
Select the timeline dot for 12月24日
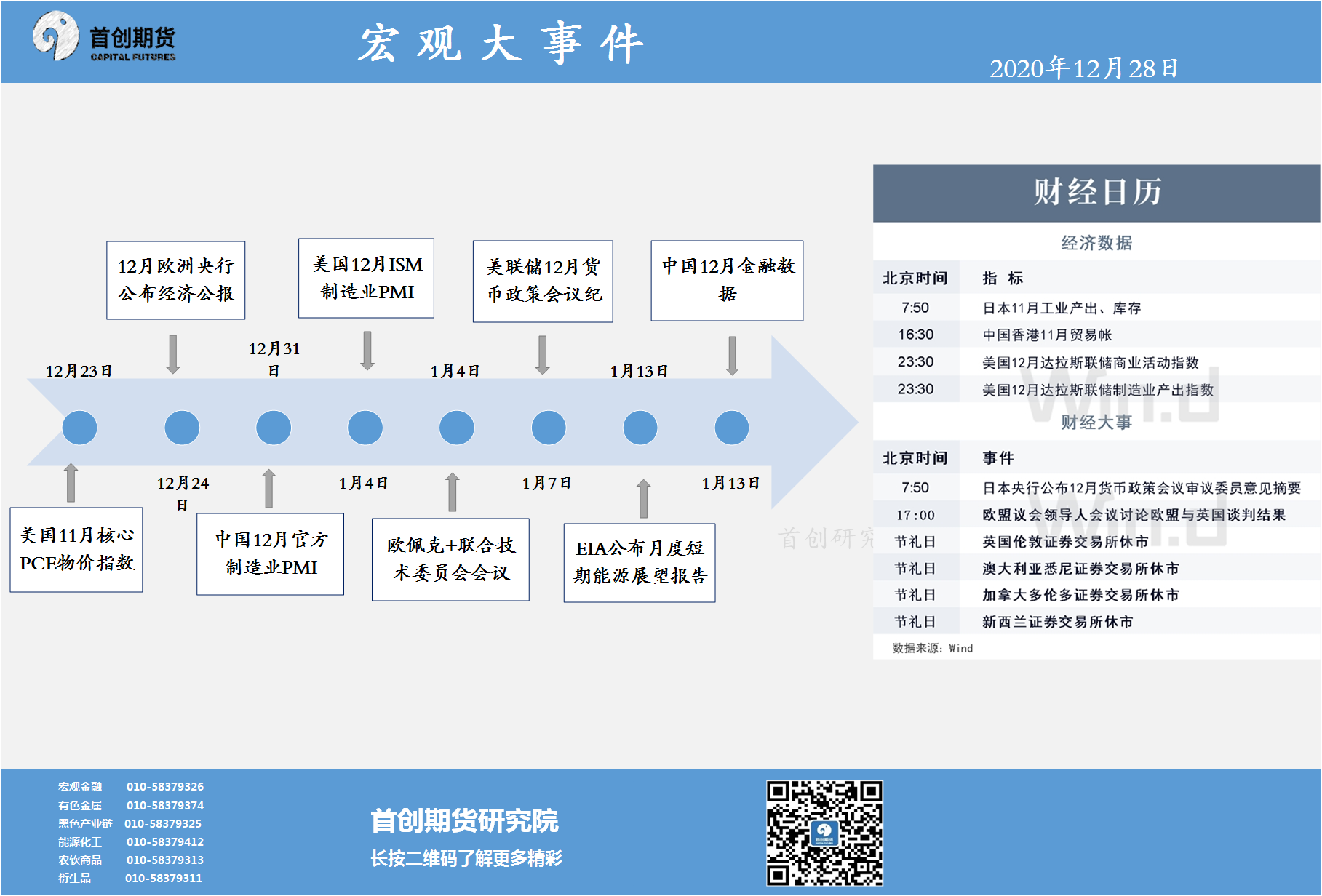[182, 428]
